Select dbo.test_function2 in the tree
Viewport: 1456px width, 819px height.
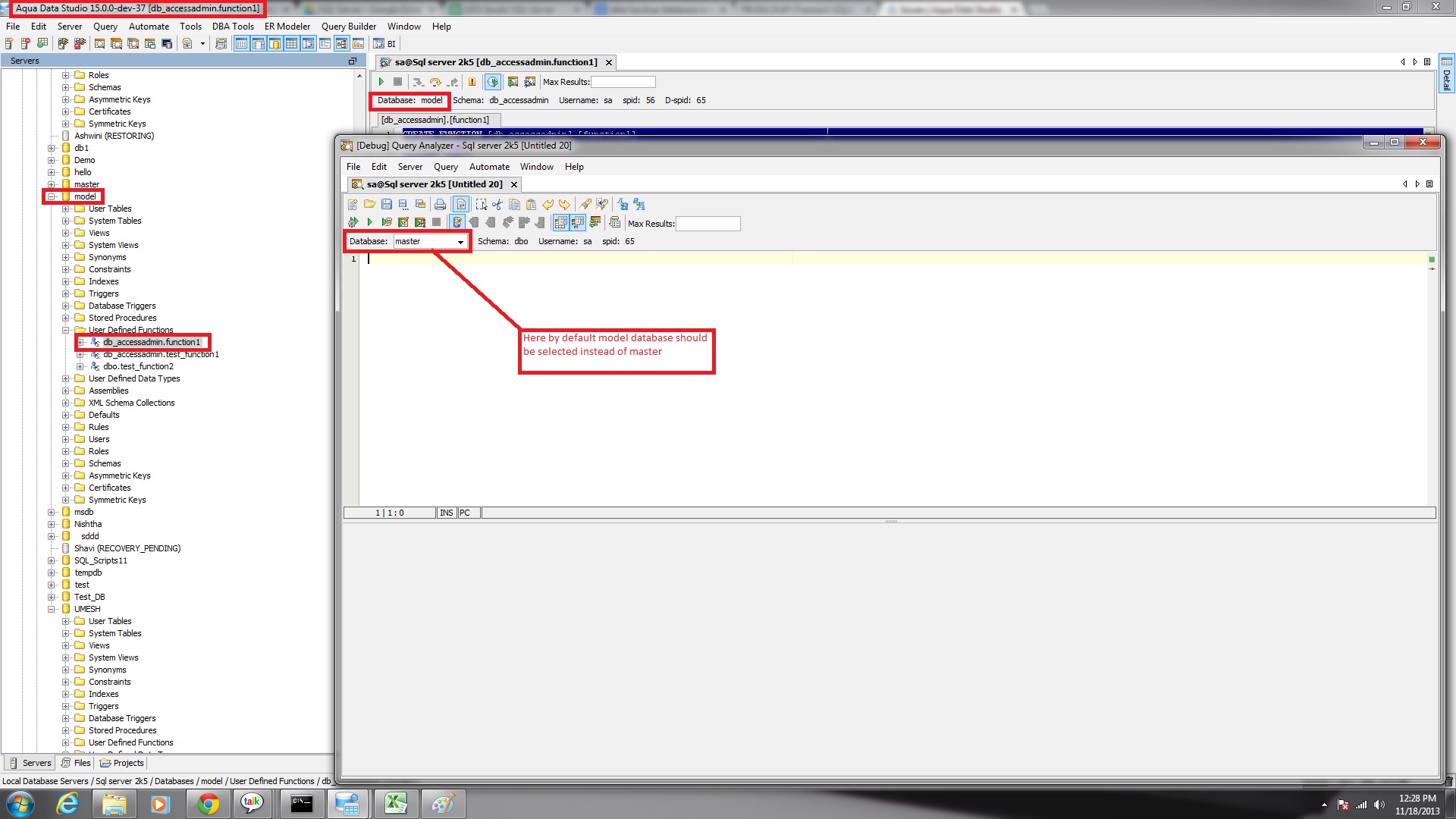tap(138, 366)
